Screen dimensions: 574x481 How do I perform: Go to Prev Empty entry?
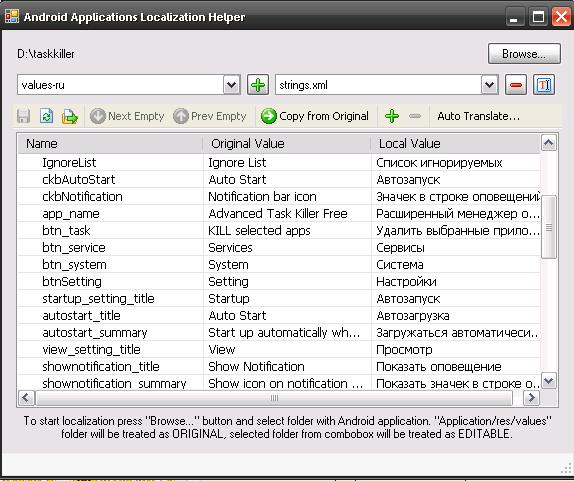(210, 116)
